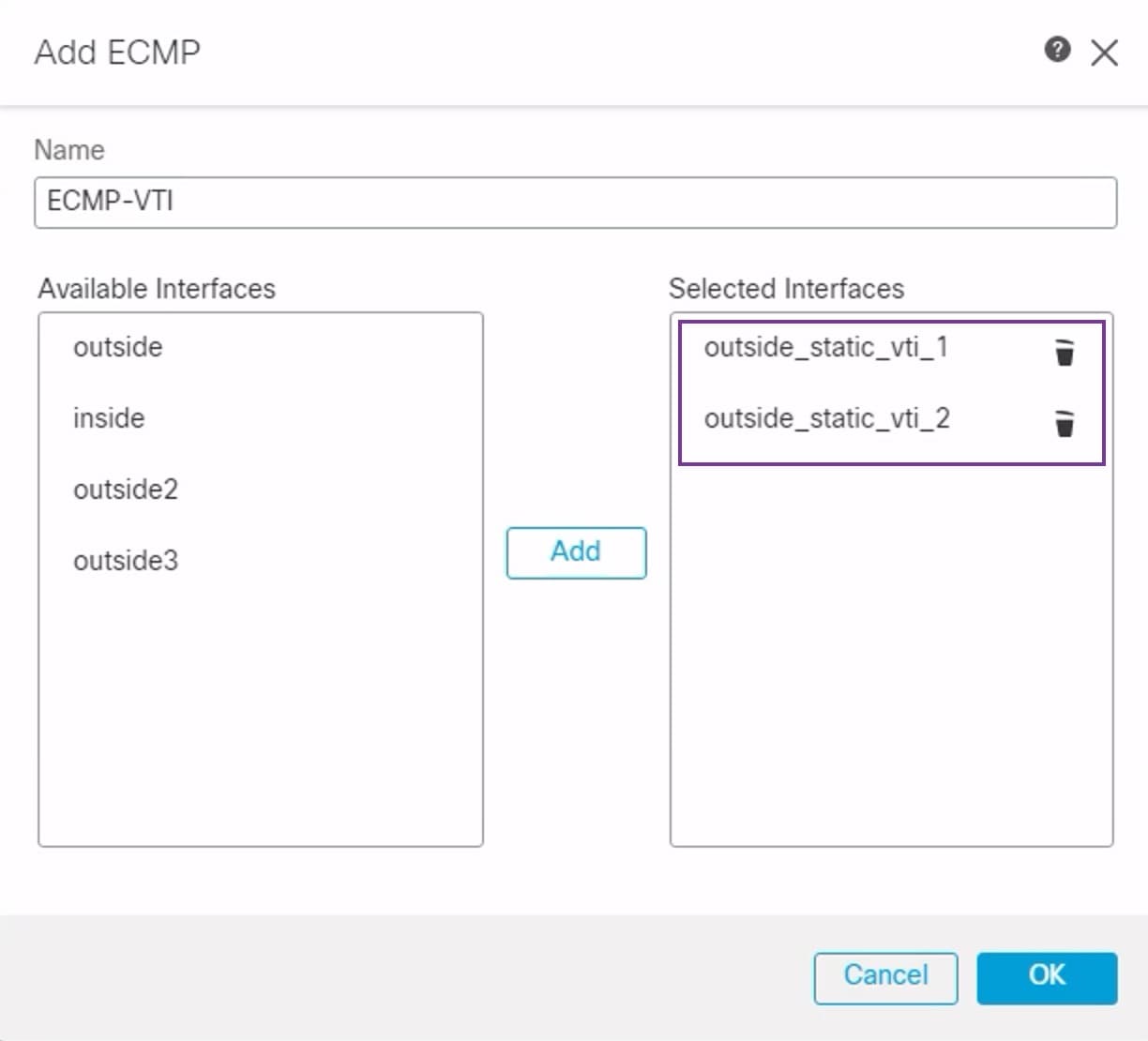The height and width of the screenshot is (1041, 1148).
Task: Click the question mark help button
Action: pyautogui.click(x=1058, y=52)
